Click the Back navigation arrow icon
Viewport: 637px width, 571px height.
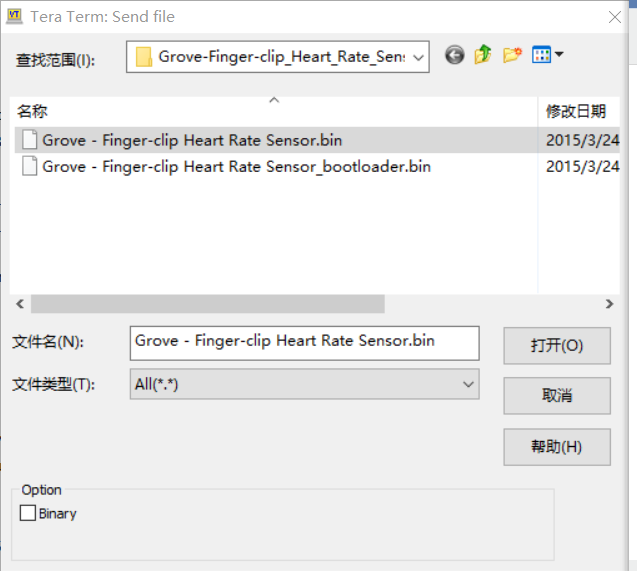[455, 56]
